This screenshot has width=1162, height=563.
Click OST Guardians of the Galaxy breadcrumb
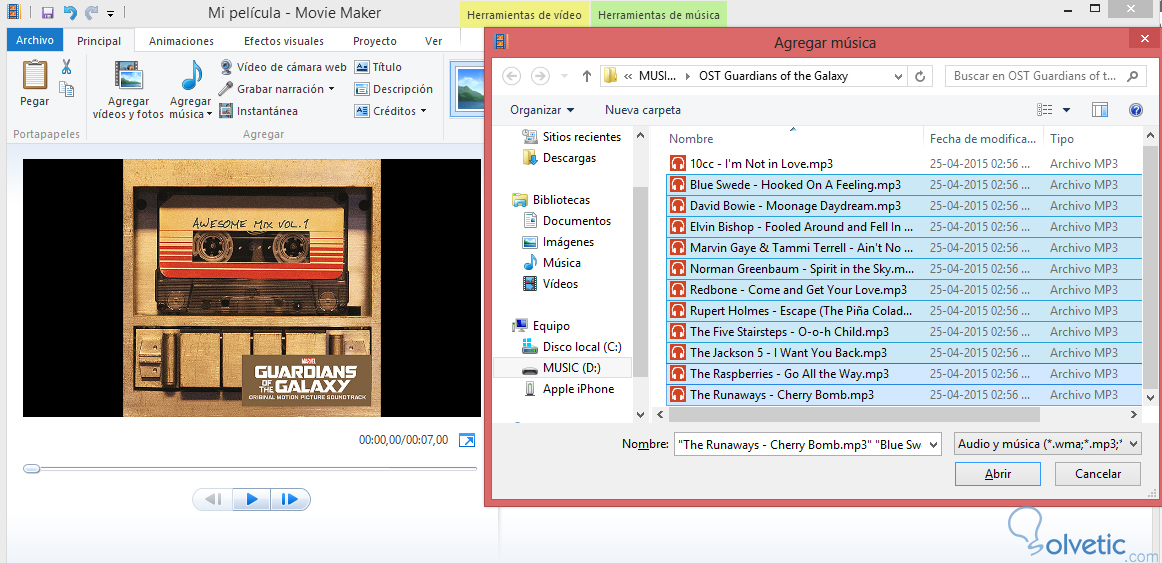point(773,76)
